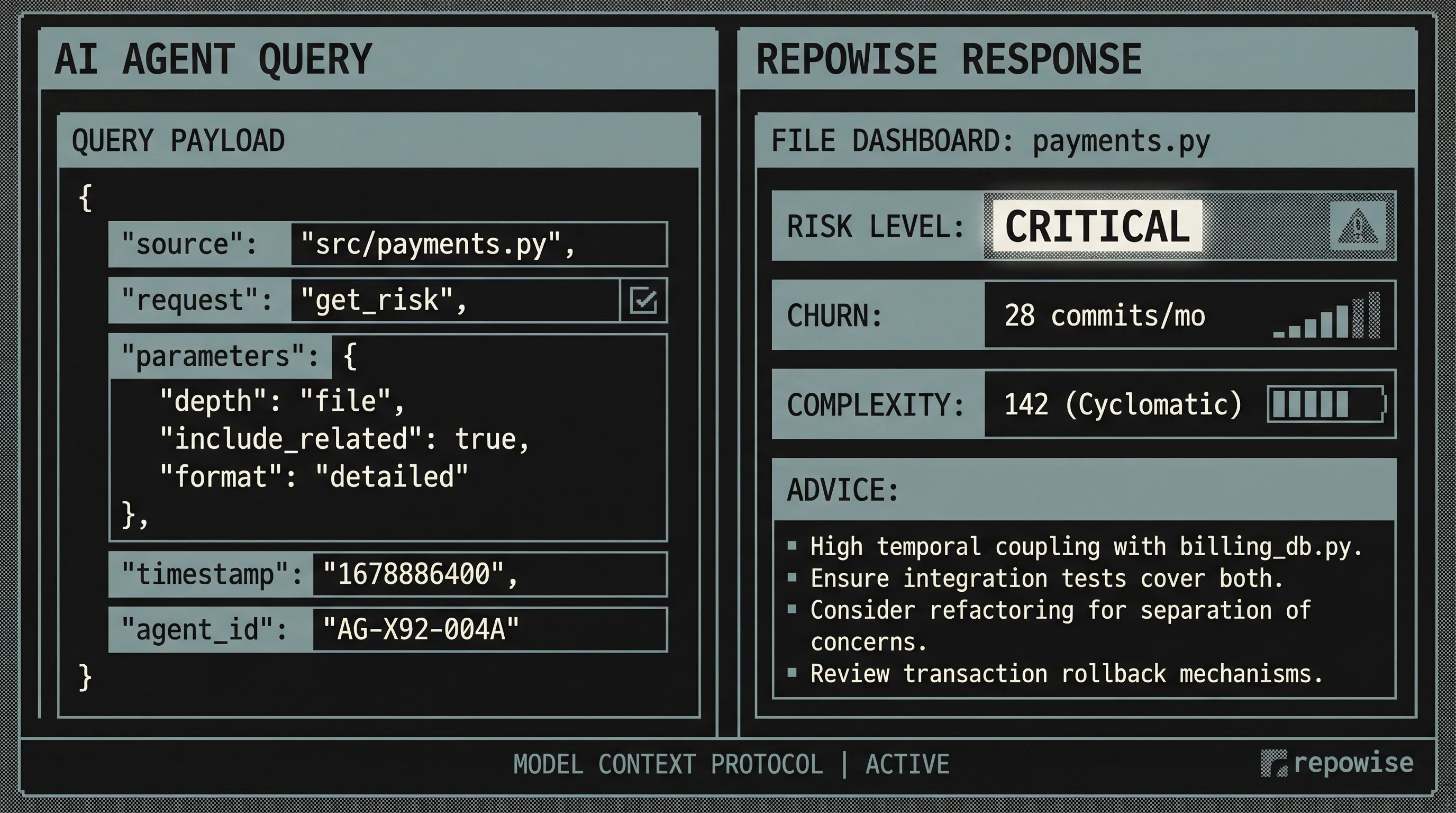1456x813 pixels.
Task: Switch to the AI AGENT QUERY panel
Action: [x=215, y=57]
